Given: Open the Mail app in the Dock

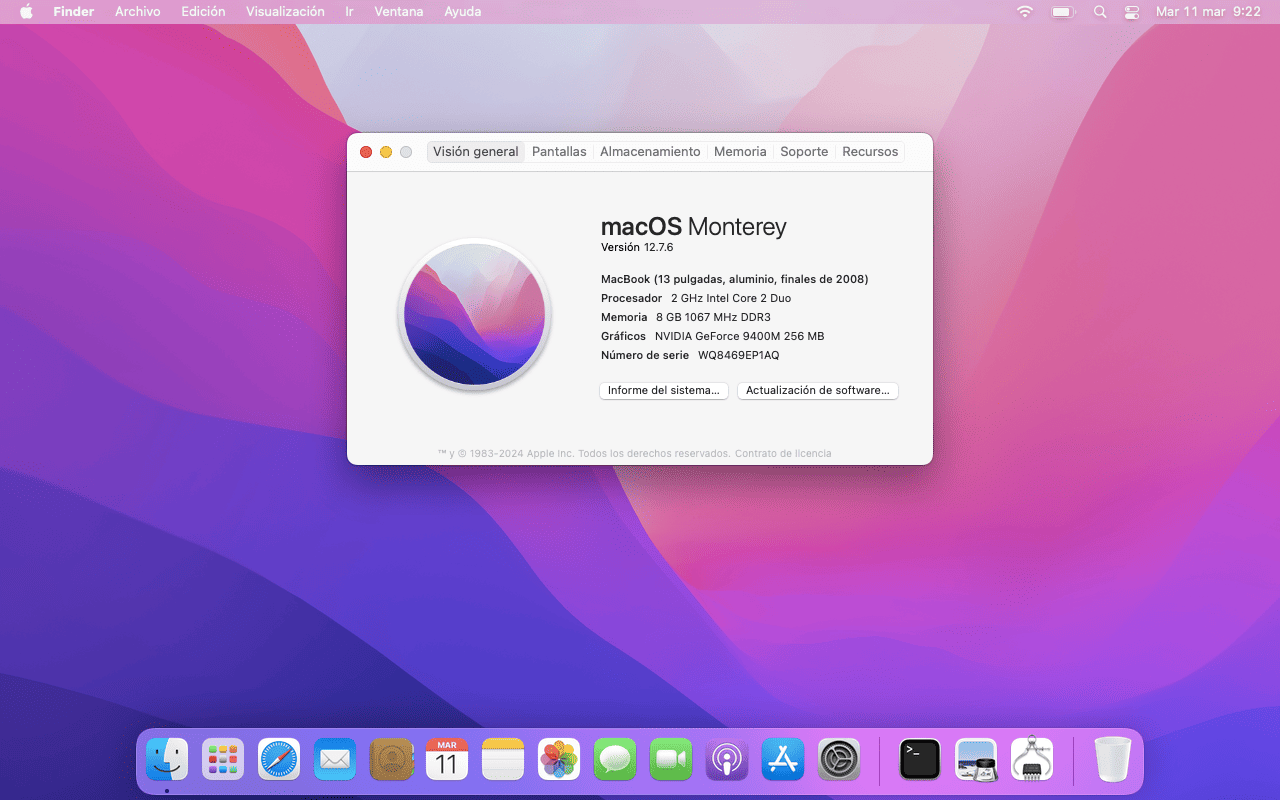Looking at the screenshot, I should tap(335, 760).
